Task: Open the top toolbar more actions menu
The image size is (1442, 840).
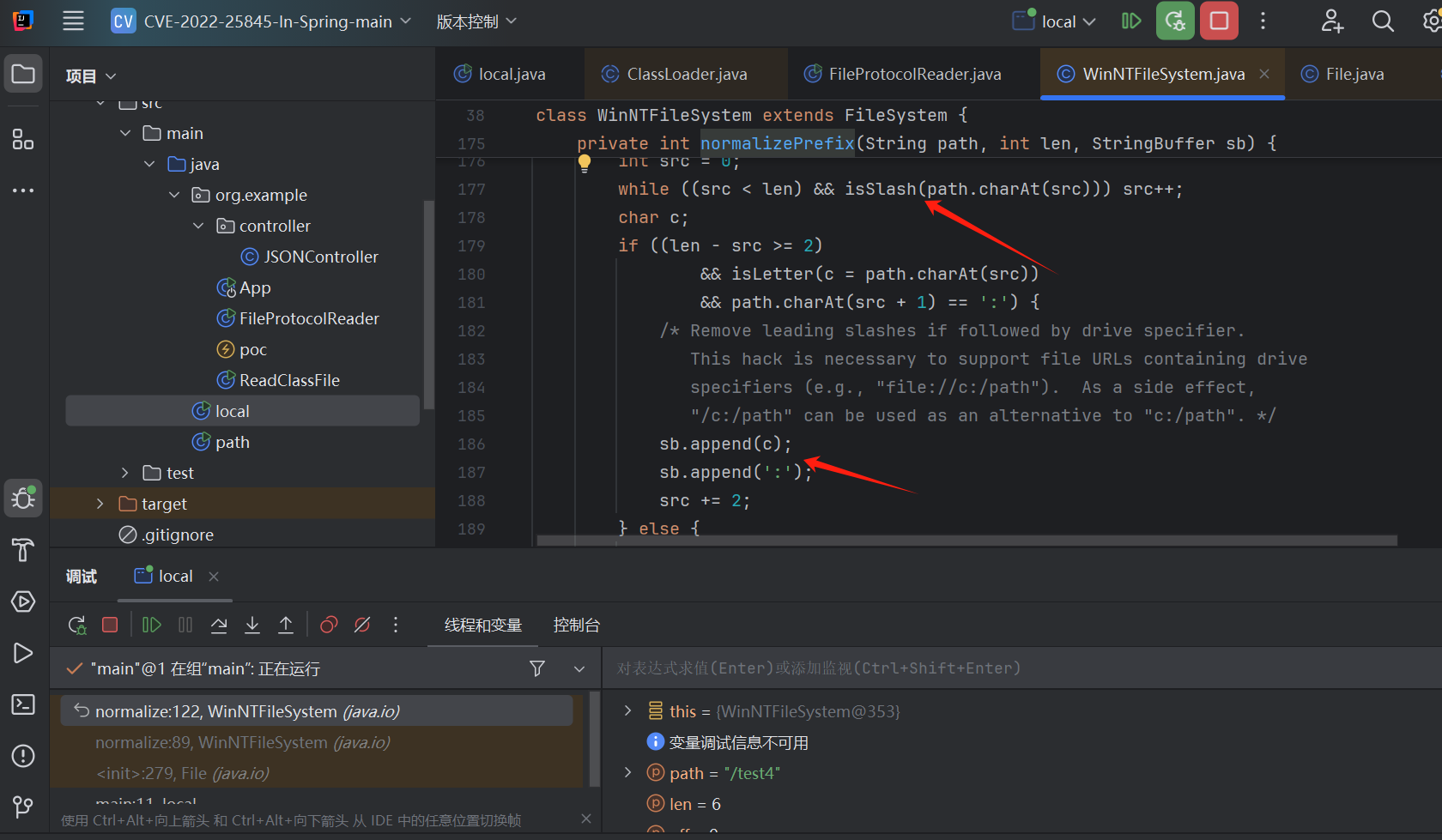Action: (x=1263, y=21)
